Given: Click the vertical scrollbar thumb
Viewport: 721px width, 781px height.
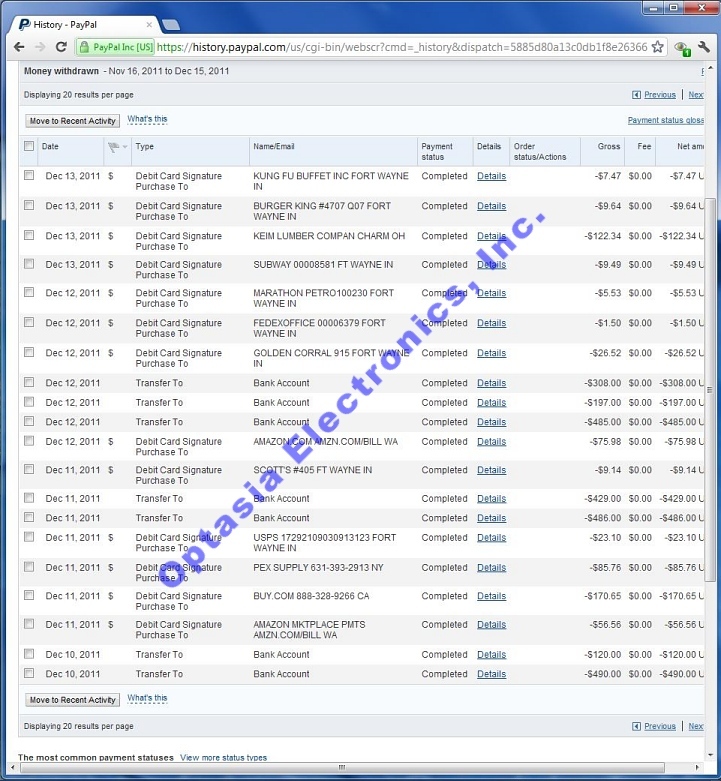Looking at the screenshot, I should (x=710, y=390).
